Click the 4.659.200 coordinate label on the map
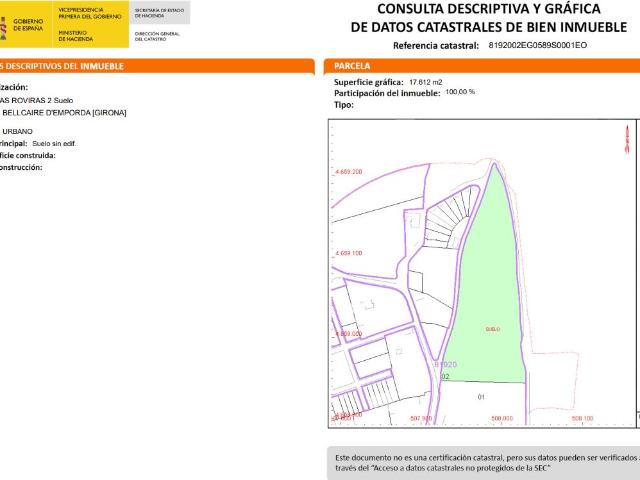 pos(347,172)
